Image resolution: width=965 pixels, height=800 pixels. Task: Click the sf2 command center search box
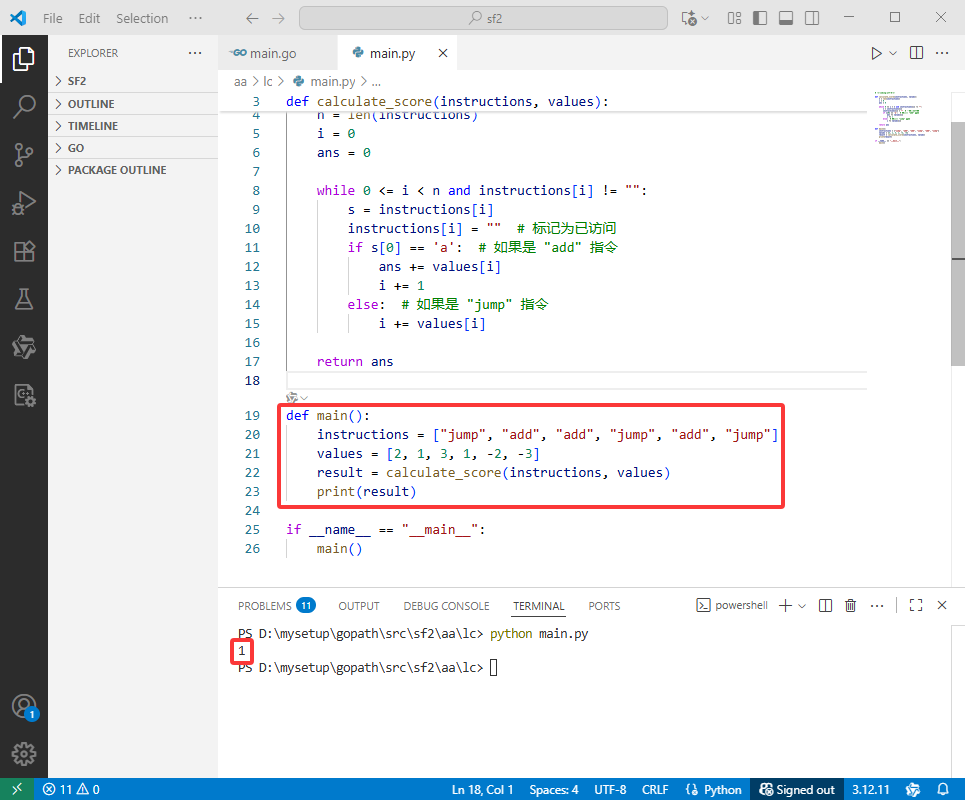click(x=483, y=18)
